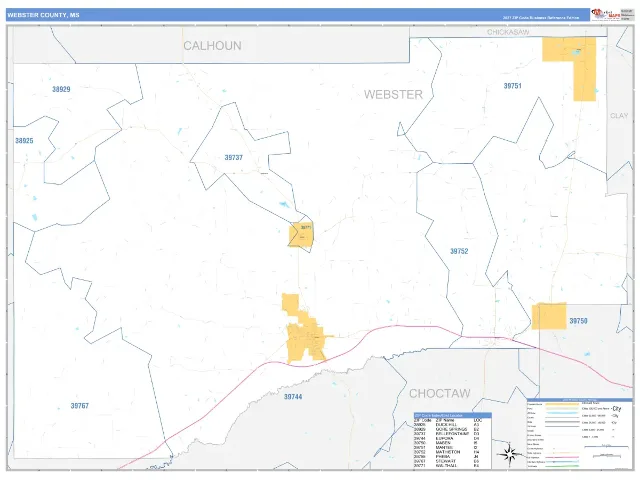This screenshot has height=480, width=640.
Task: Select ZIP code label 39737
Action: [233, 158]
